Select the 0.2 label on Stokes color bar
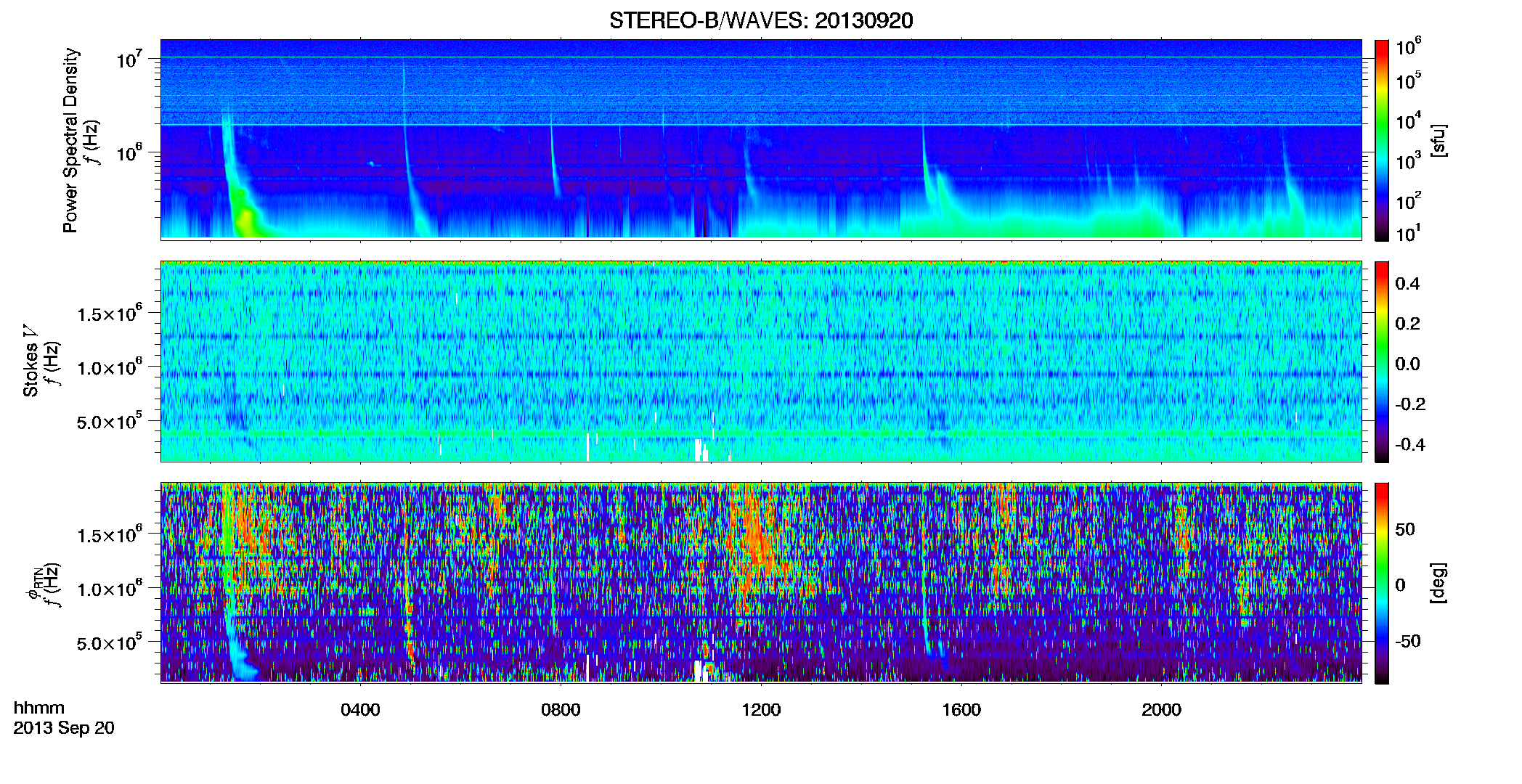Screen dimensions: 1522x784 click(1407, 324)
